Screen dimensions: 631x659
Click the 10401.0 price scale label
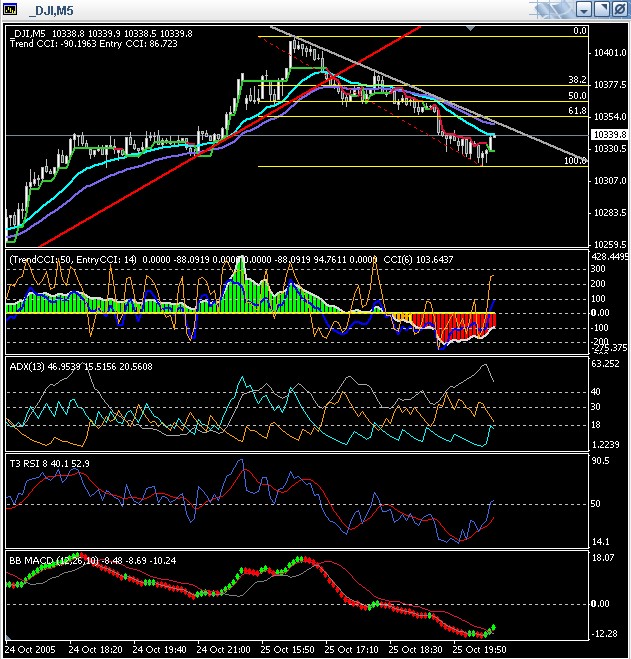610,53
